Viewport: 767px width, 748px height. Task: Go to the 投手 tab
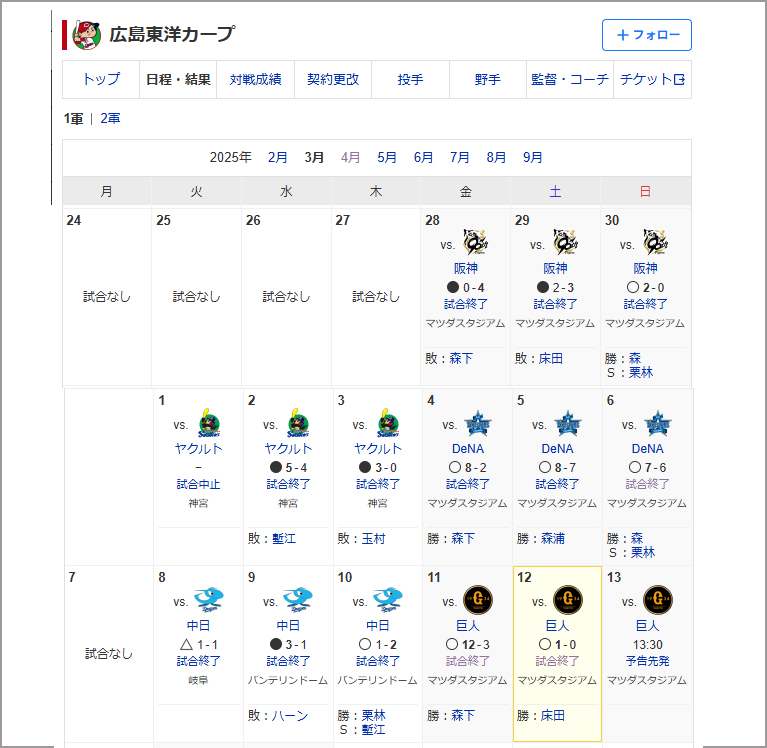coord(410,79)
